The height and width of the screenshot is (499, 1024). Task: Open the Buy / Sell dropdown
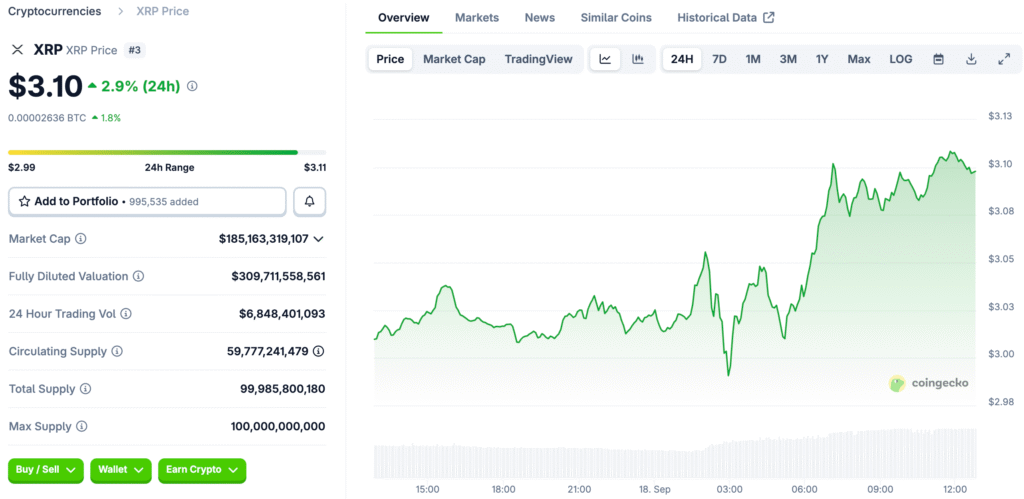[46, 470]
